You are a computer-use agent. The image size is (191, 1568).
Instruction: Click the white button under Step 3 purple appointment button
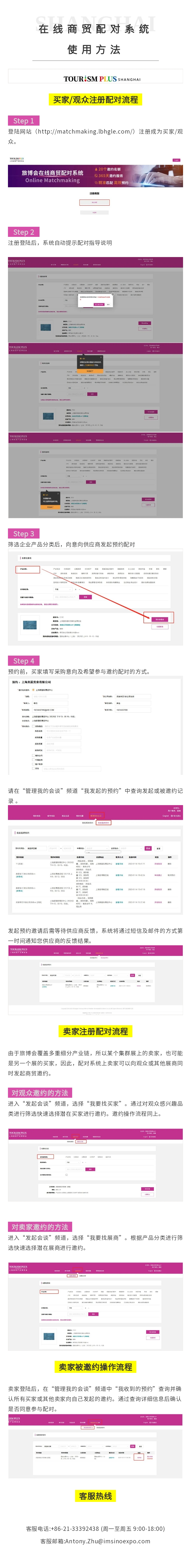(159, 626)
